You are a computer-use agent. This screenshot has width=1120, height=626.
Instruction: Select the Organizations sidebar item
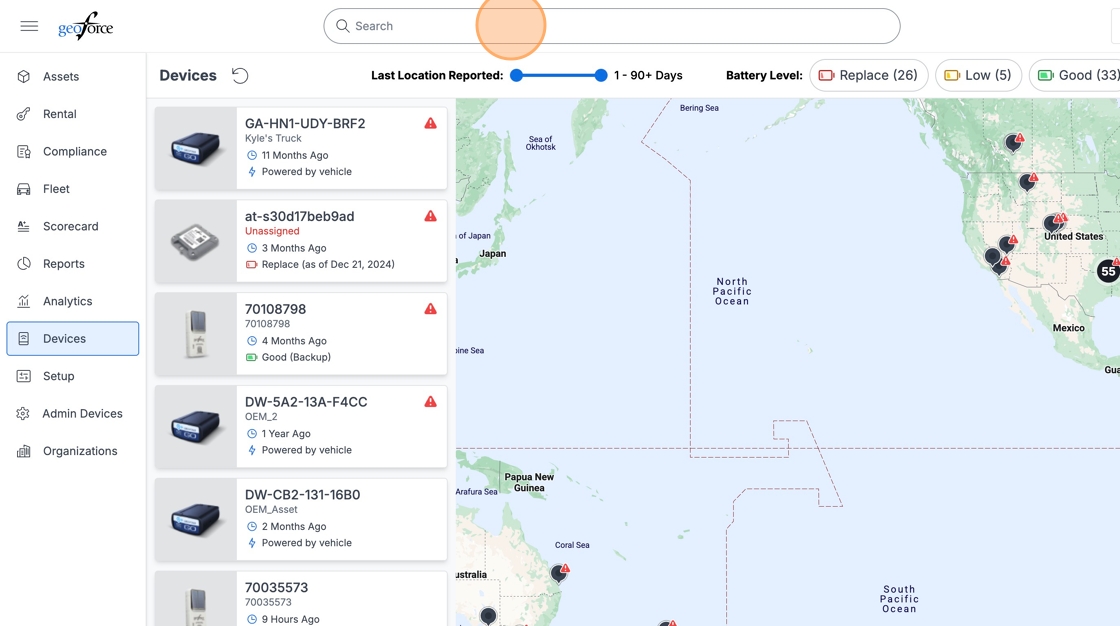point(79,451)
